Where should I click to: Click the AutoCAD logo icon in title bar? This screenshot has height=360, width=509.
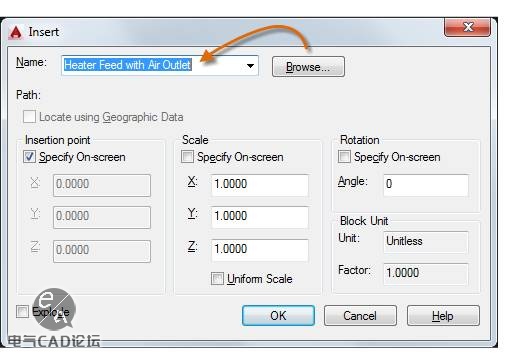(x=15, y=33)
